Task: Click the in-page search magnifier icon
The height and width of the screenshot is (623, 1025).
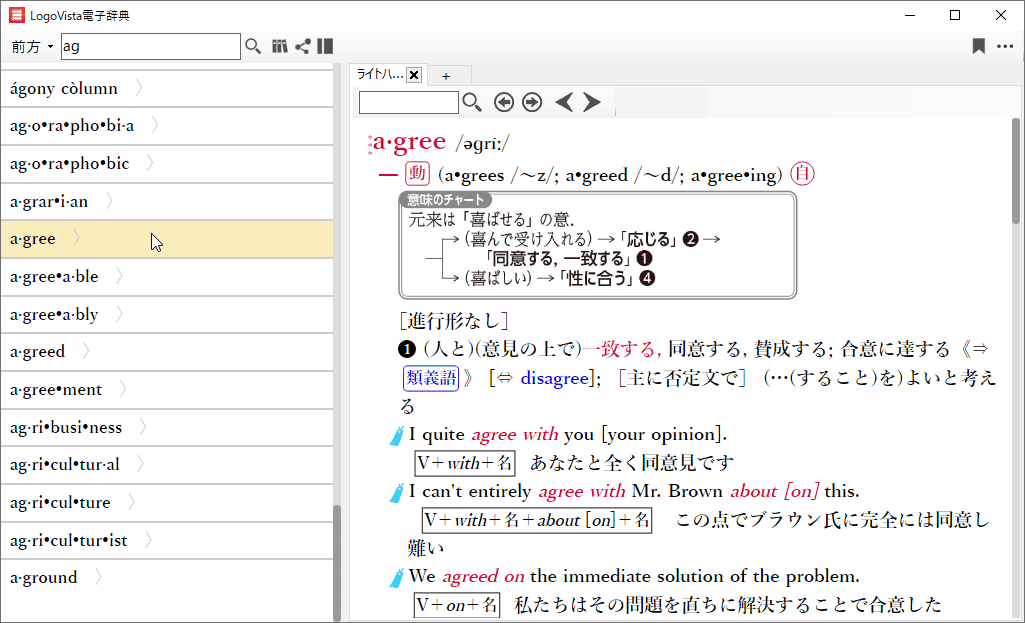Action: (472, 102)
